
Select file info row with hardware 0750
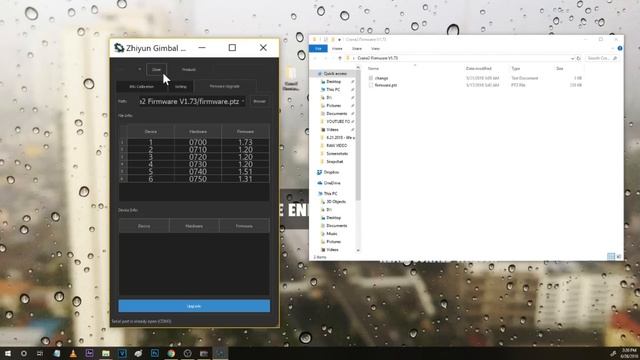(x=194, y=179)
